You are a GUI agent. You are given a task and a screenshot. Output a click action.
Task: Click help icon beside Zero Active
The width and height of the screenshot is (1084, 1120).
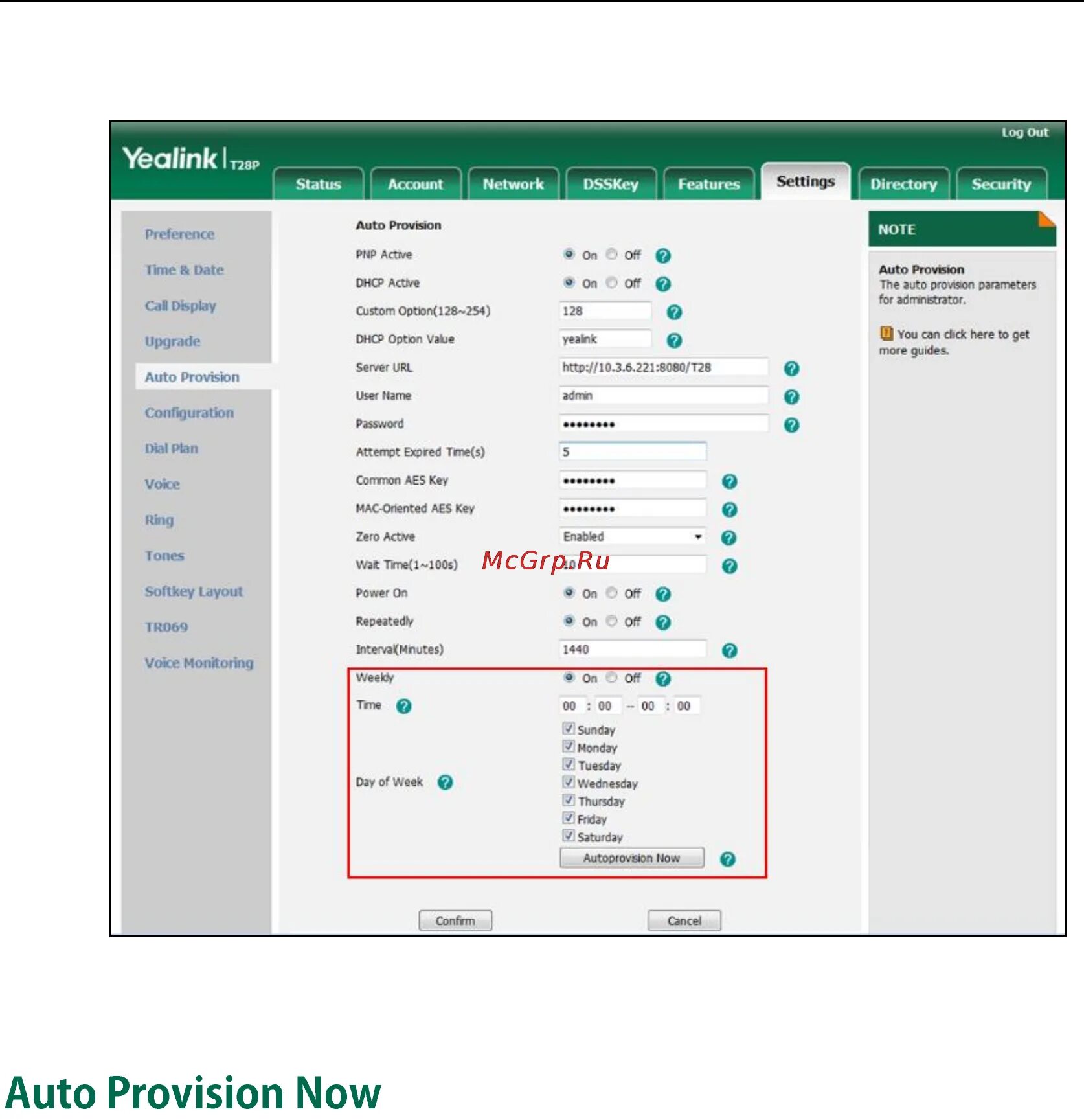(x=728, y=538)
